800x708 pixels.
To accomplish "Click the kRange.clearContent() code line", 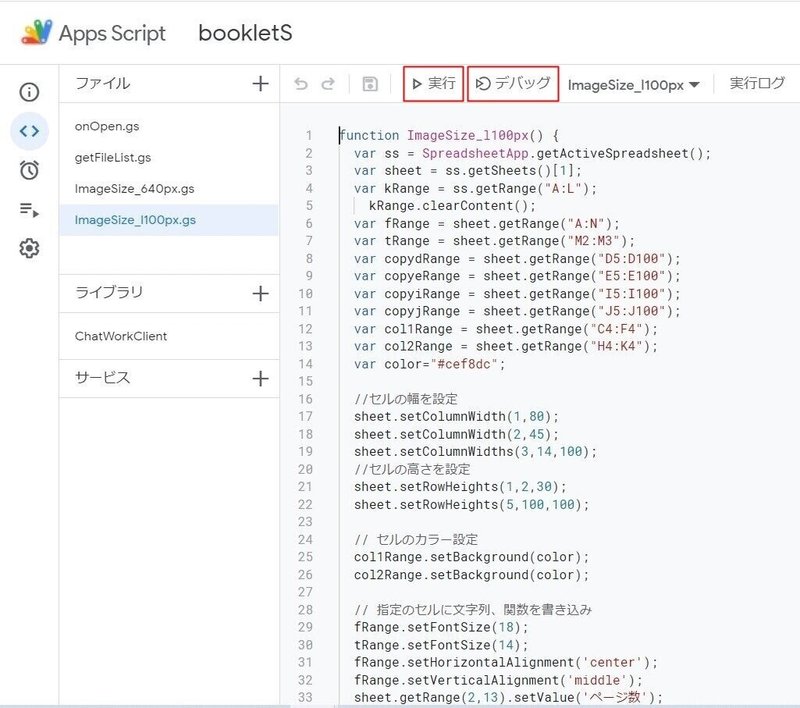I will 452,206.
